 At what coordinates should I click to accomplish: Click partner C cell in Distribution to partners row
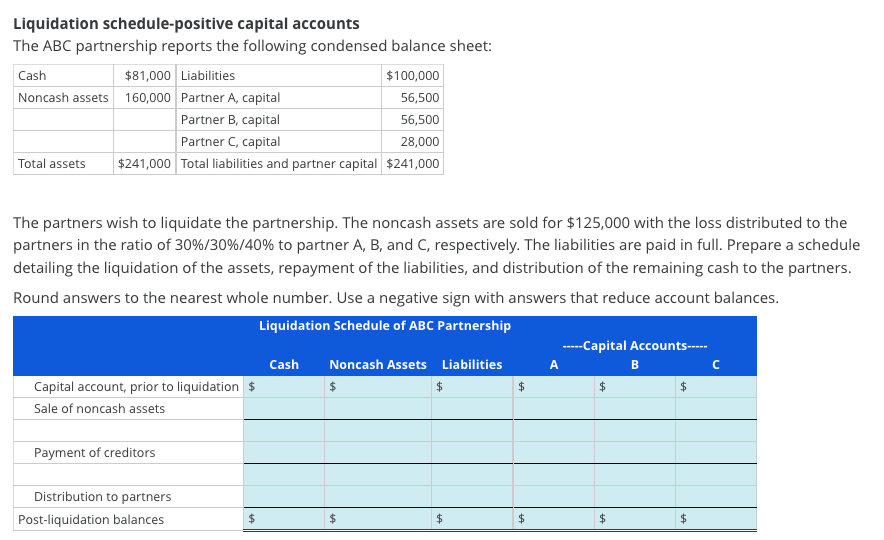coord(716,497)
